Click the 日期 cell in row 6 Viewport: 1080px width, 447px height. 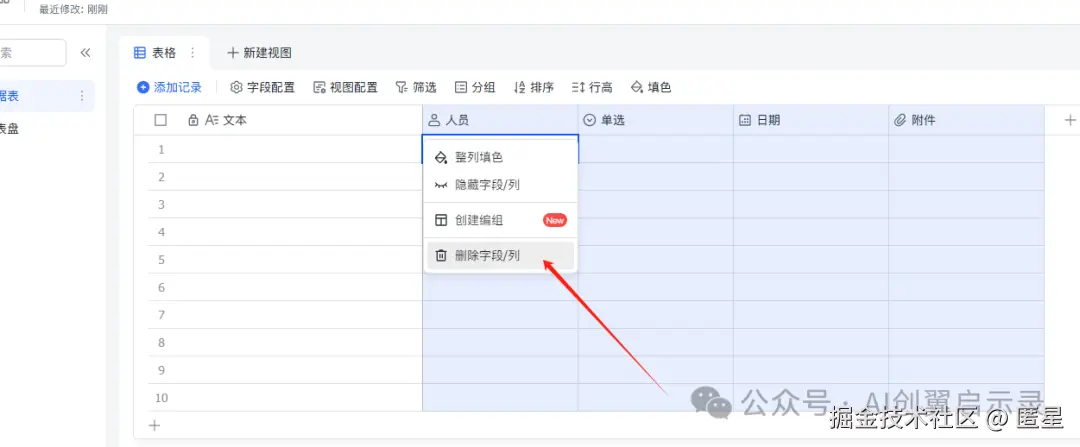[x=811, y=287]
